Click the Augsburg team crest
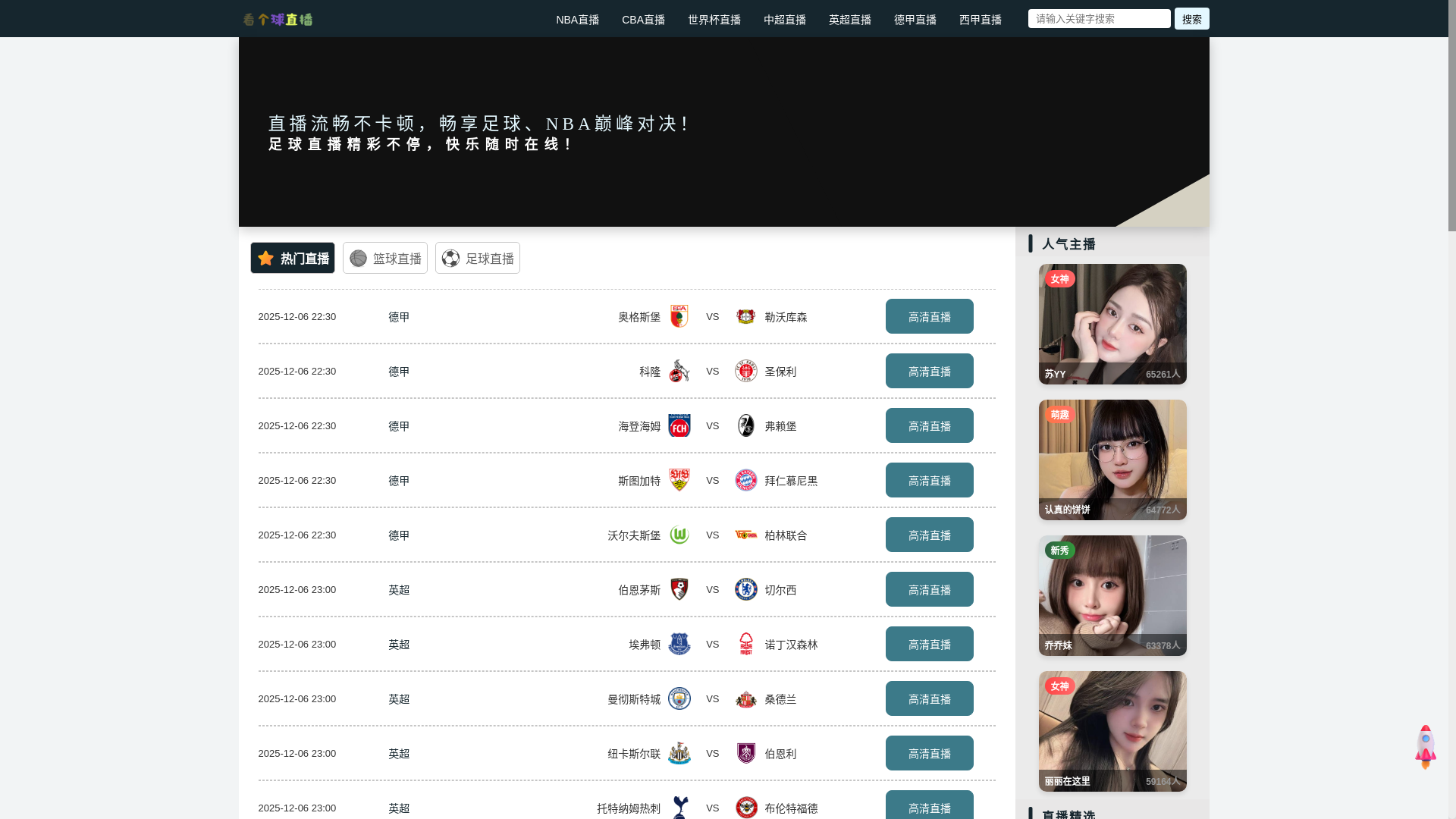Image resolution: width=1456 pixels, height=819 pixels. (679, 316)
